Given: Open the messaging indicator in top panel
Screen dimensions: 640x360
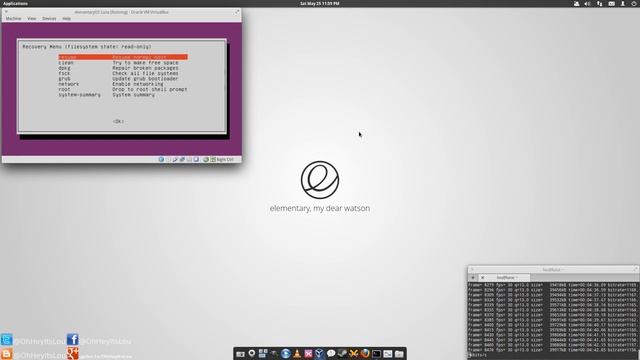Looking at the screenshot, I should click(576, 3).
